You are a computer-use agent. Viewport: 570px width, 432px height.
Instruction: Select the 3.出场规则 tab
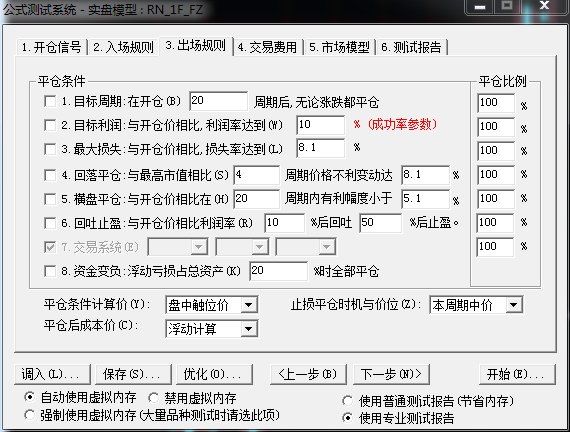click(196, 46)
